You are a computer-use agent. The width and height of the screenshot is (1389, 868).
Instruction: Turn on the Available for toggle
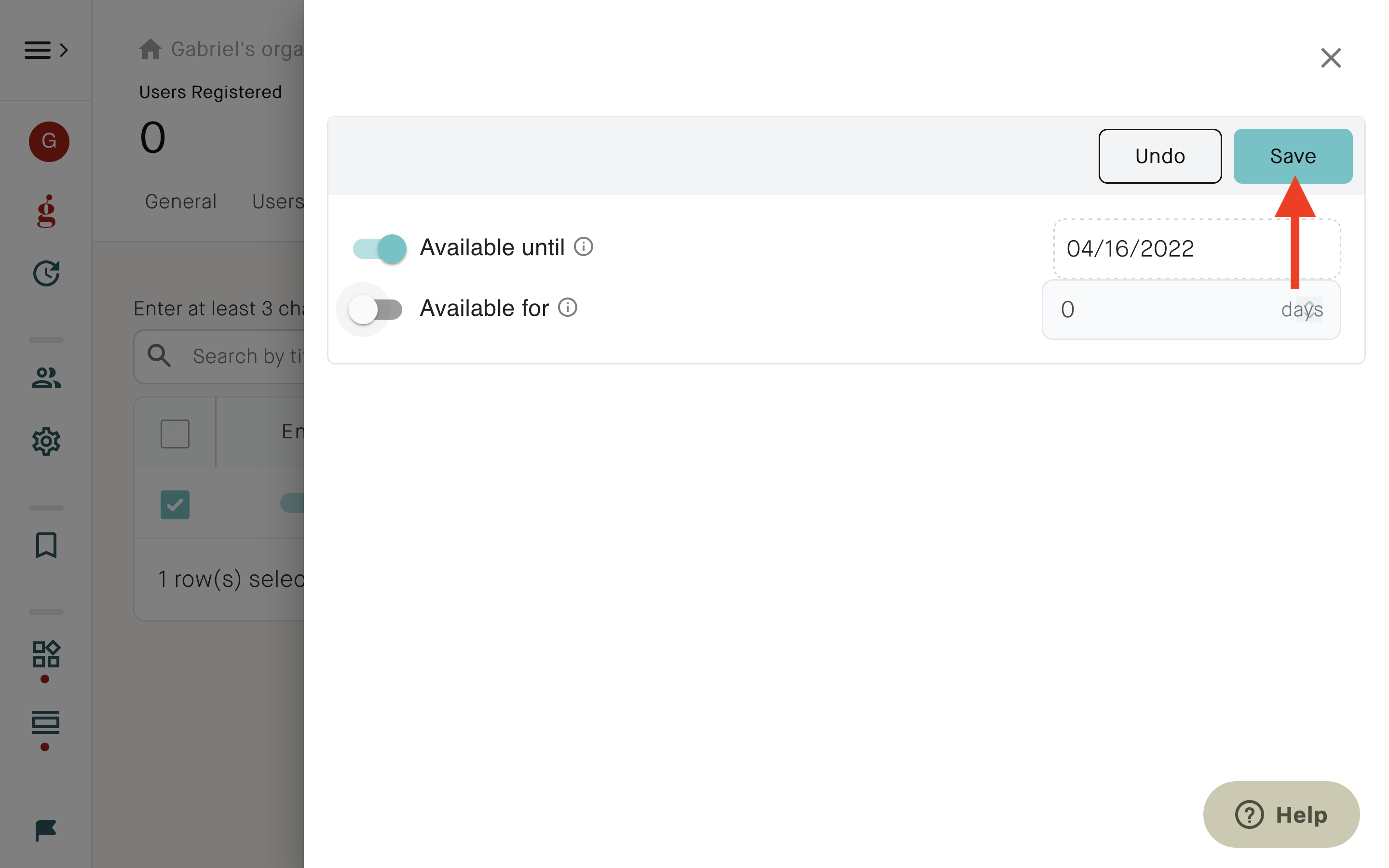tap(375, 310)
